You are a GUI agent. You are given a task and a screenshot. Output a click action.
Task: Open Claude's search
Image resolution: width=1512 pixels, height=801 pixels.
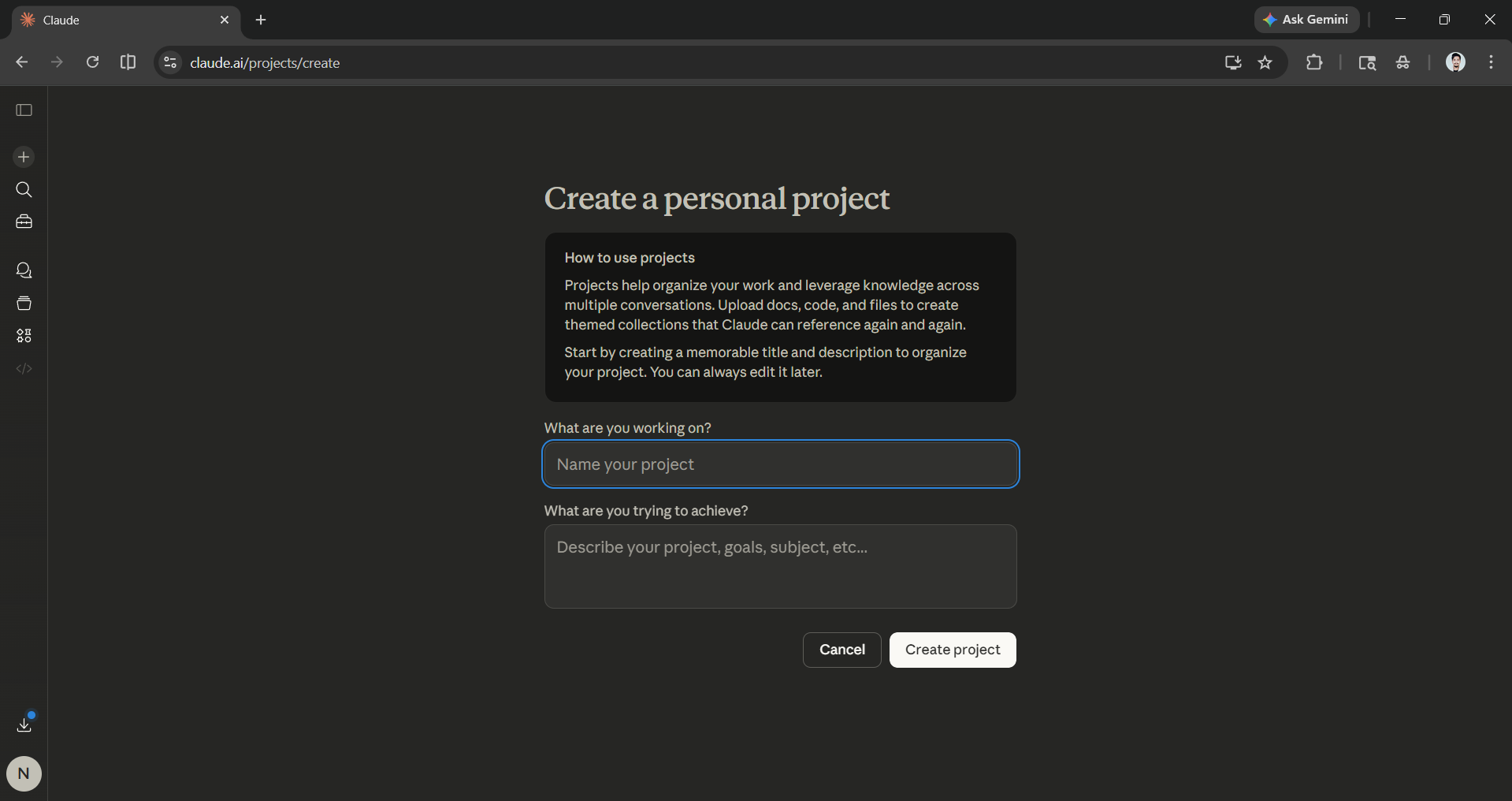[24, 189]
